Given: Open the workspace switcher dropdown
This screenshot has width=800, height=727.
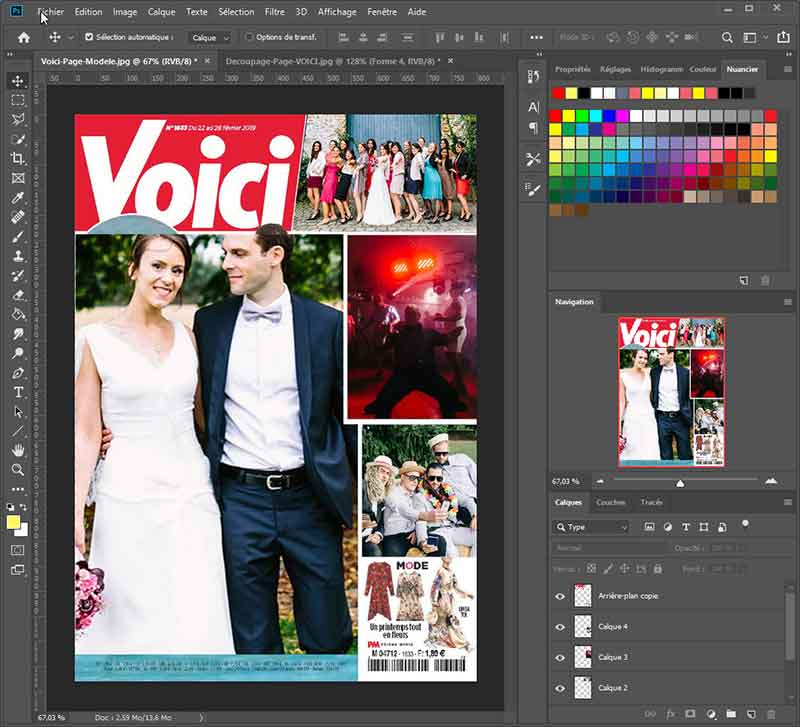Looking at the screenshot, I should coord(755,37).
